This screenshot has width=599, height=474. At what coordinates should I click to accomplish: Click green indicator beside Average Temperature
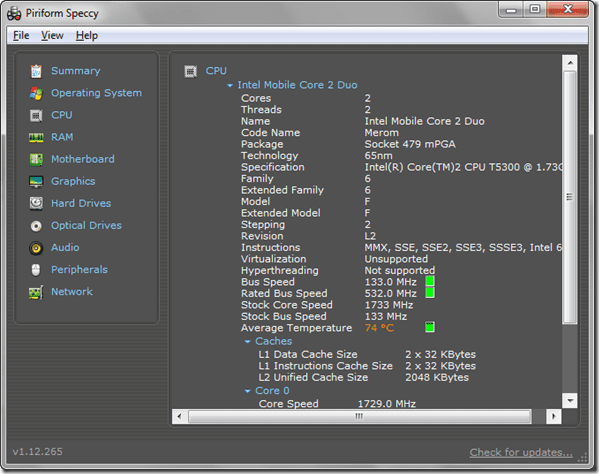[x=430, y=327]
